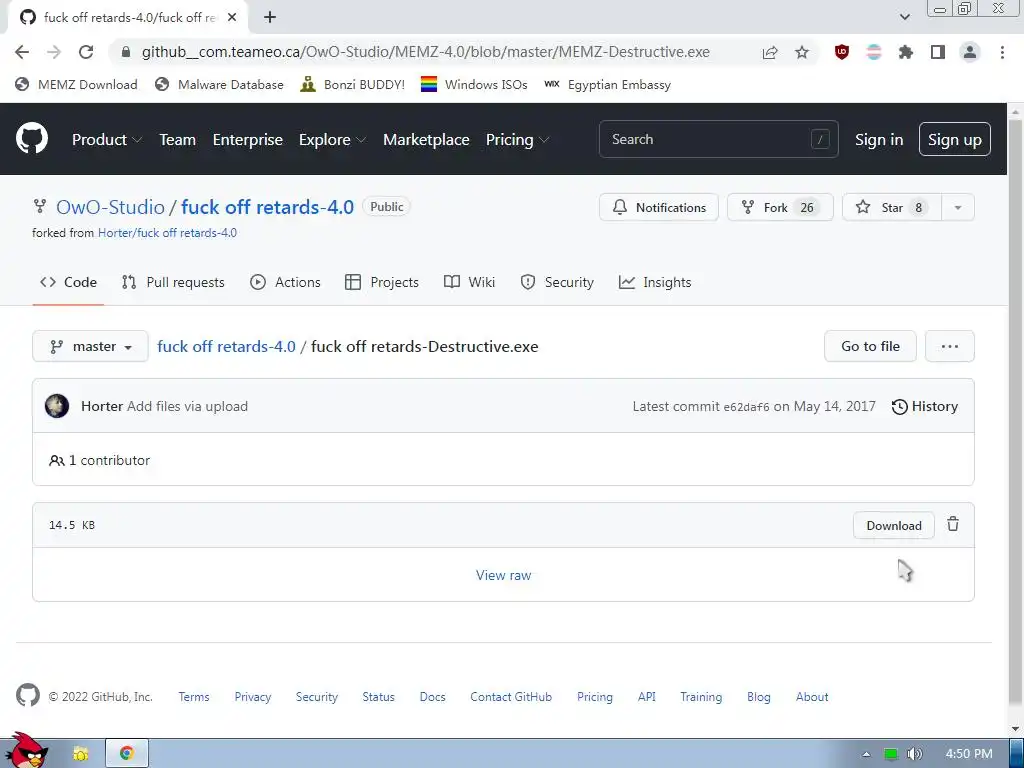Screen dimensions: 1024x768
Task: Click the volume speaker tray icon
Action: tap(914, 754)
